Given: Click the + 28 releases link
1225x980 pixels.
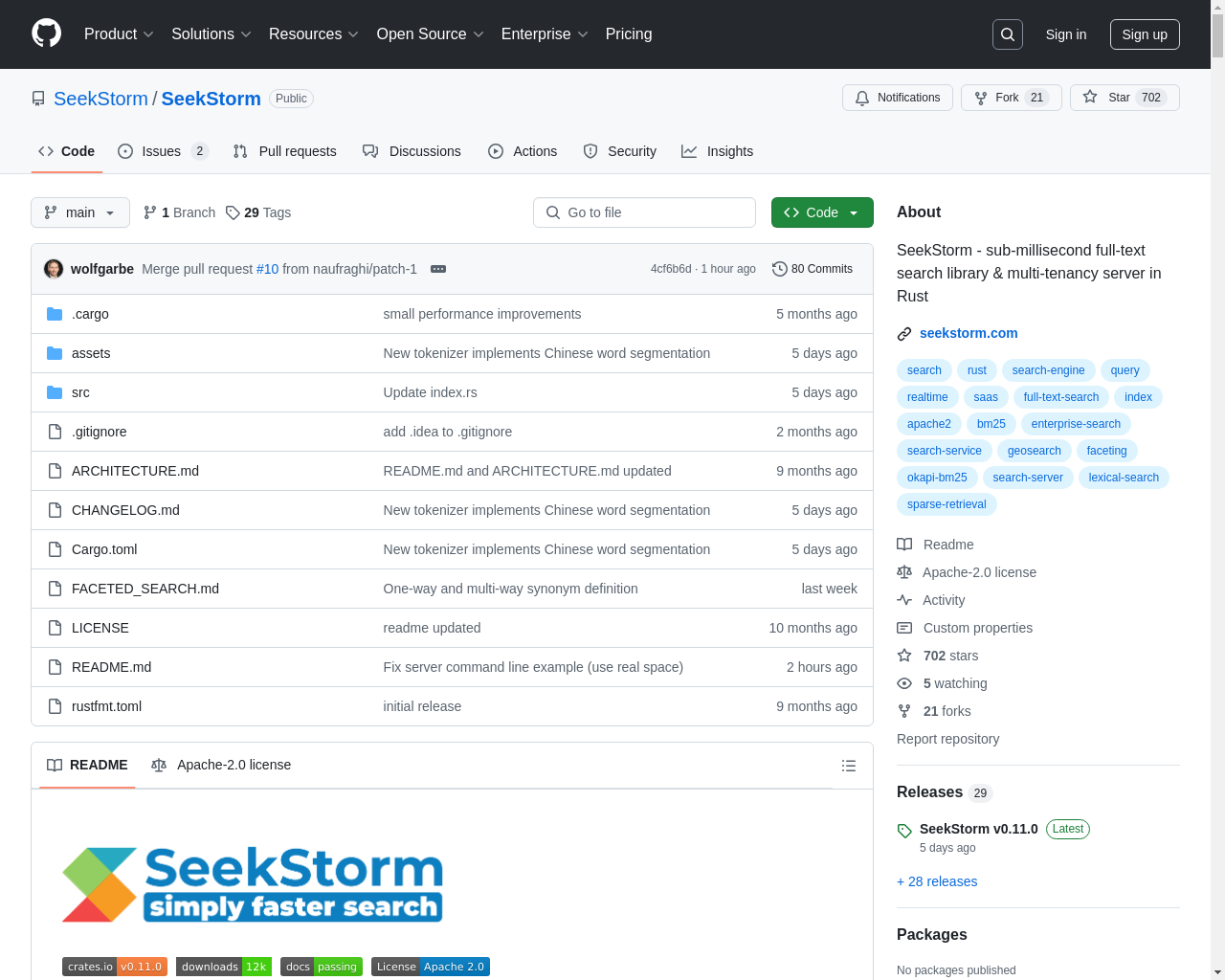Looking at the screenshot, I should [x=937, y=881].
